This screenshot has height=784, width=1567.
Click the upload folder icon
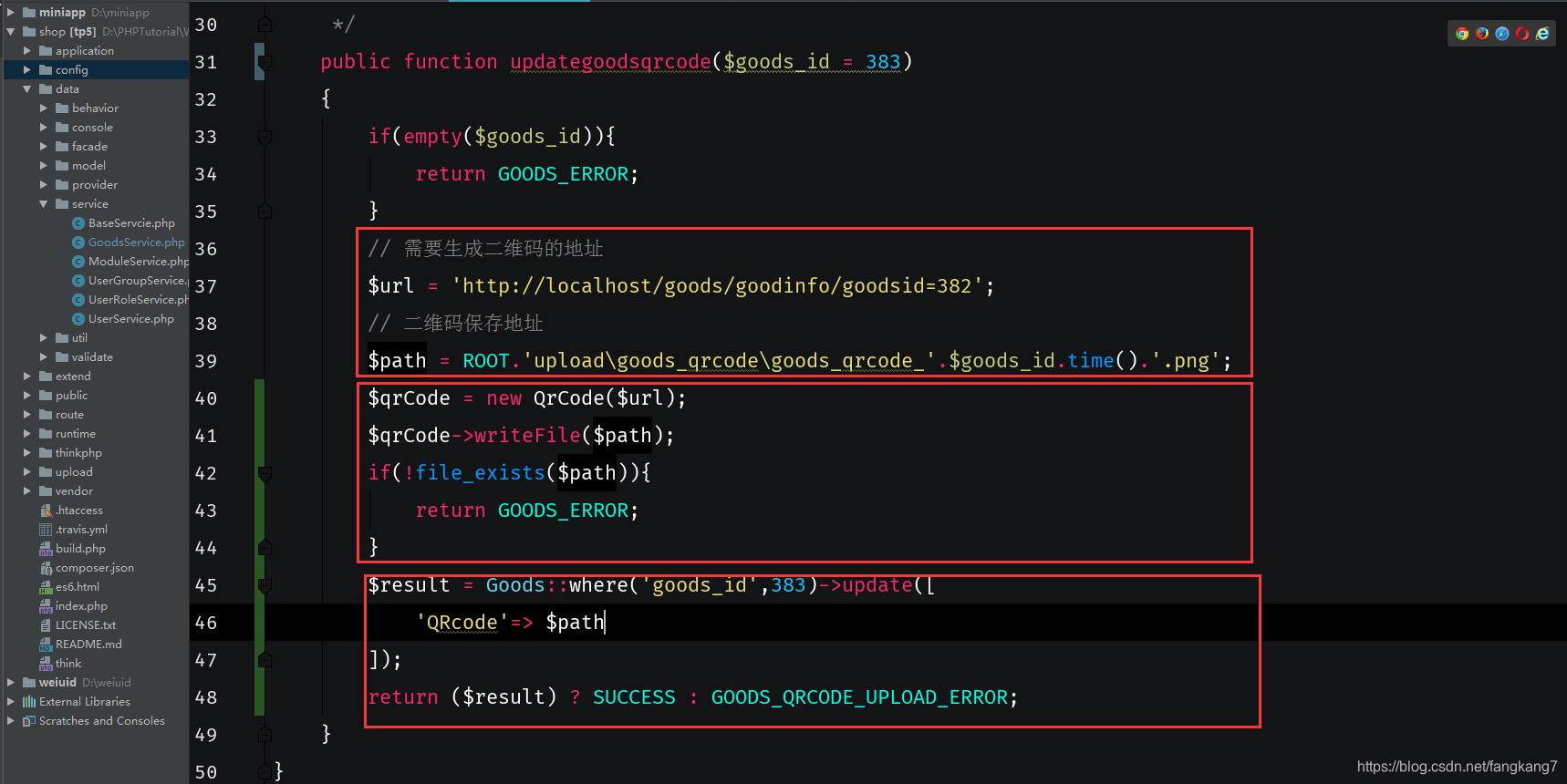point(46,472)
